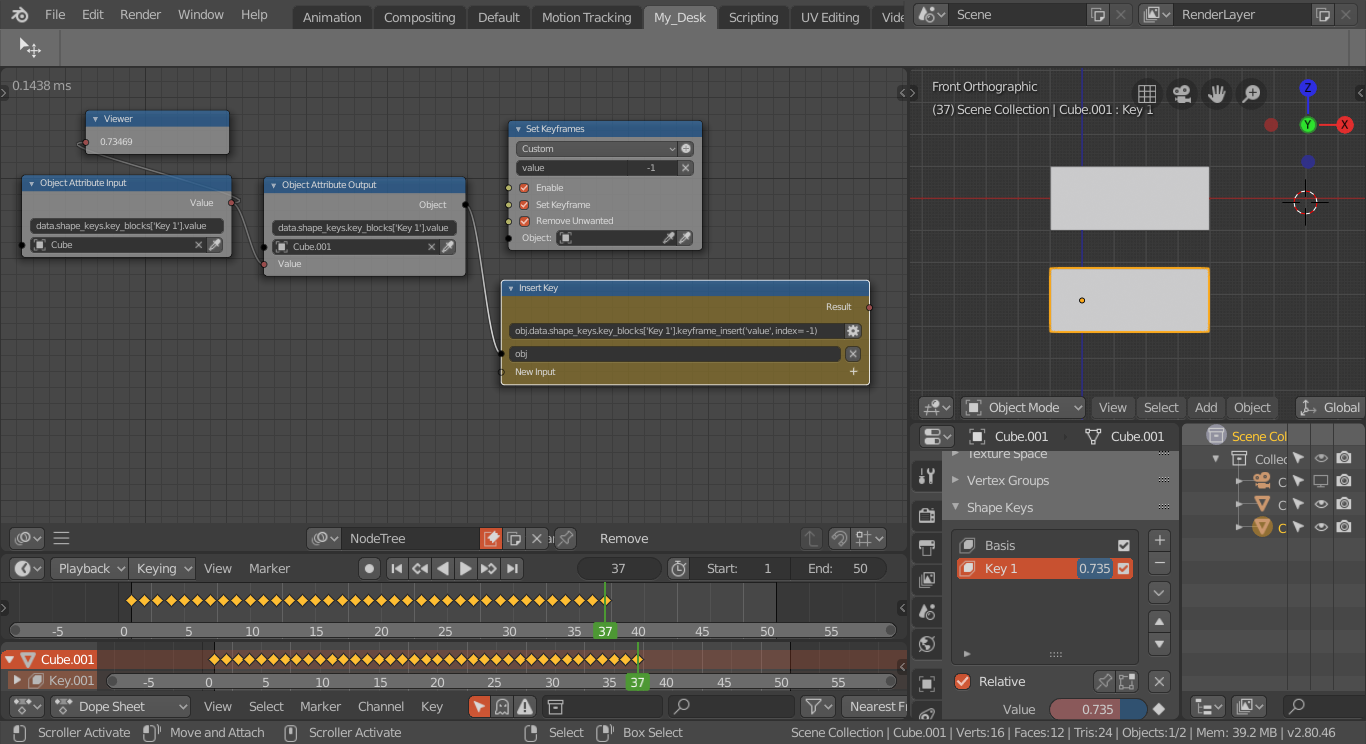This screenshot has height=744, width=1366.
Task: Open the Render menu
Action: 140,14
